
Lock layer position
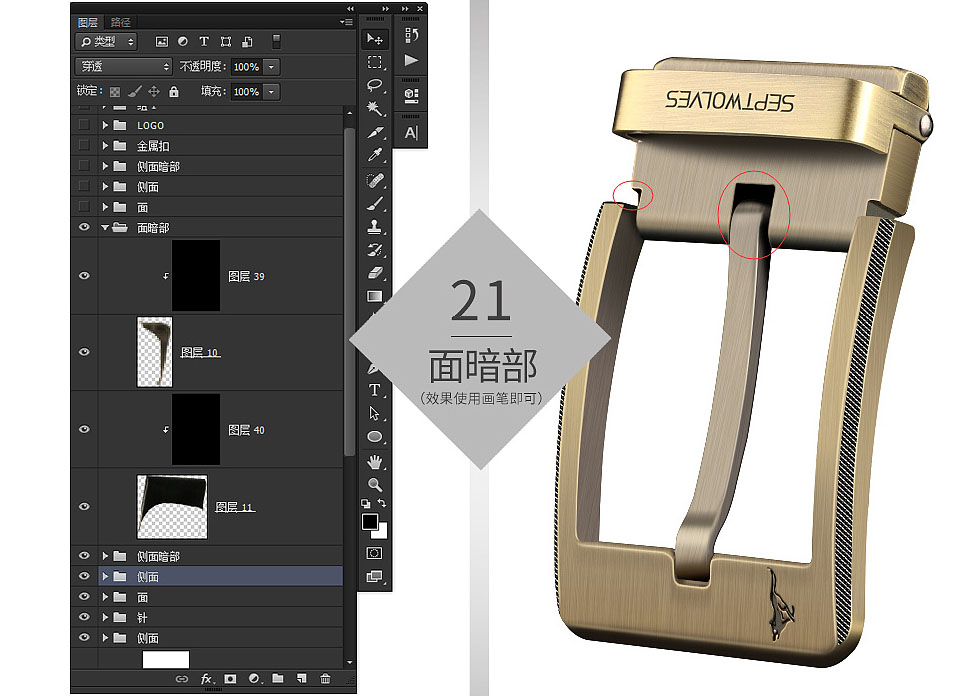click(x=154, y=91)
